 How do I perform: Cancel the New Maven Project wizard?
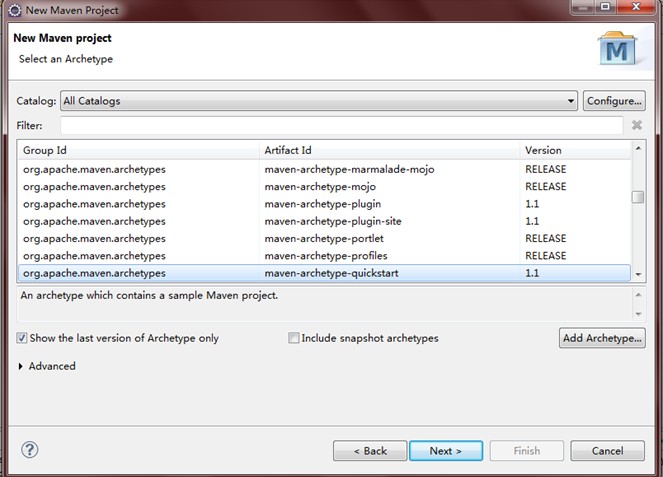coord(608,451)
